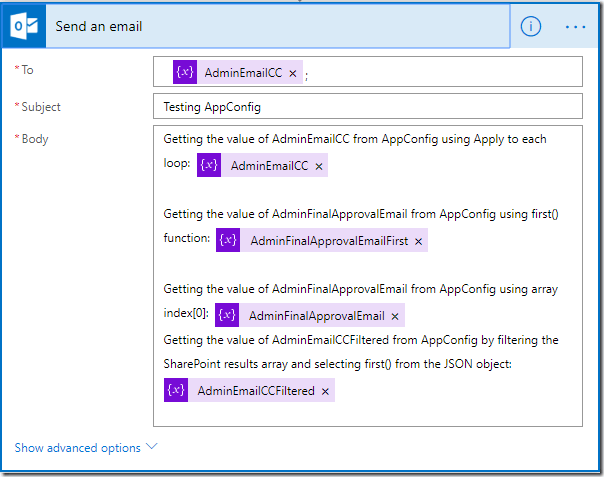Click the AdminFinalApprovalEmailFirst variable icon

pyautogui.click(x=228, y=240)
